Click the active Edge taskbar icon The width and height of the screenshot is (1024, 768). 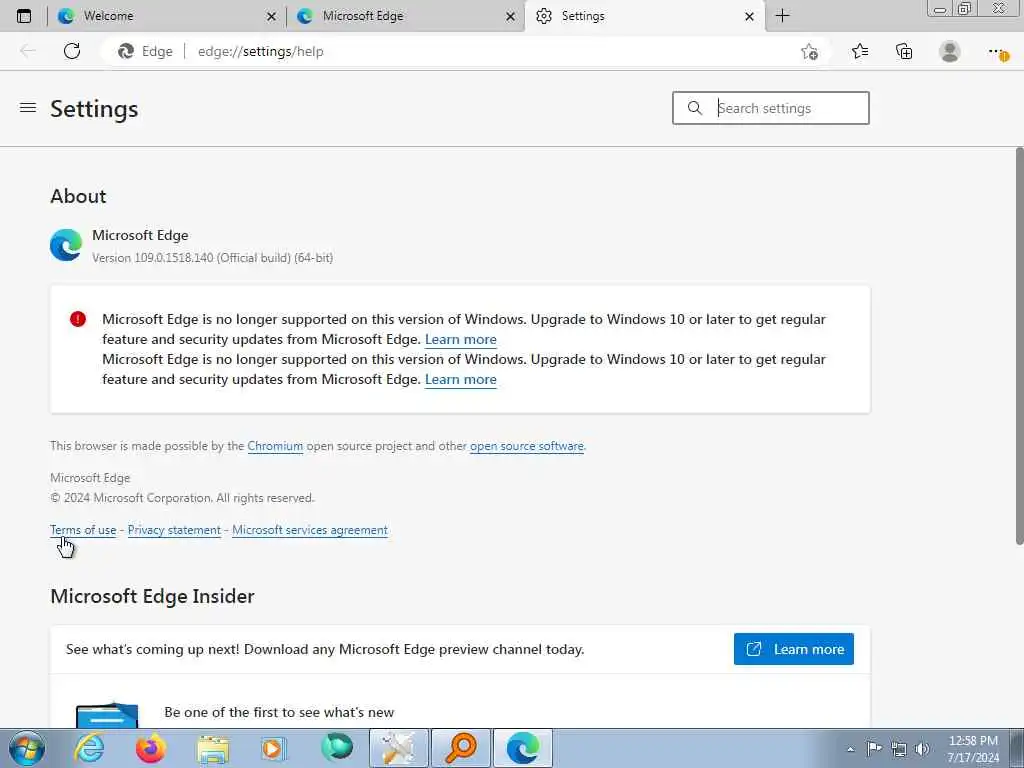click(522, 748)
